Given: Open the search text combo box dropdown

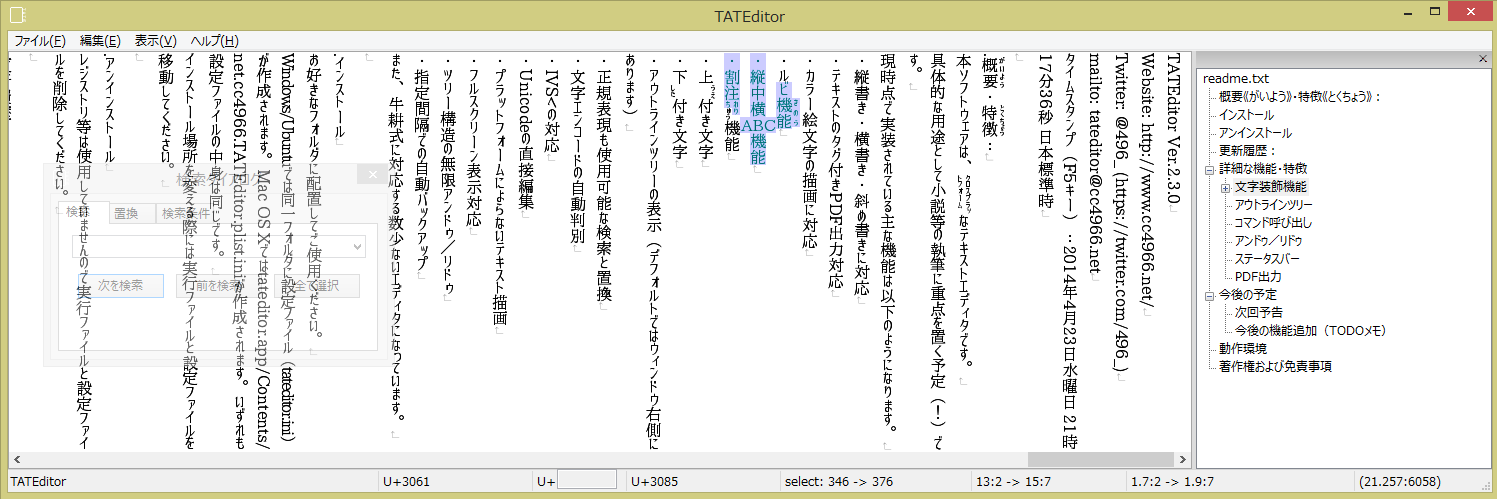Looking at the screenshot, I should point(358,246).
